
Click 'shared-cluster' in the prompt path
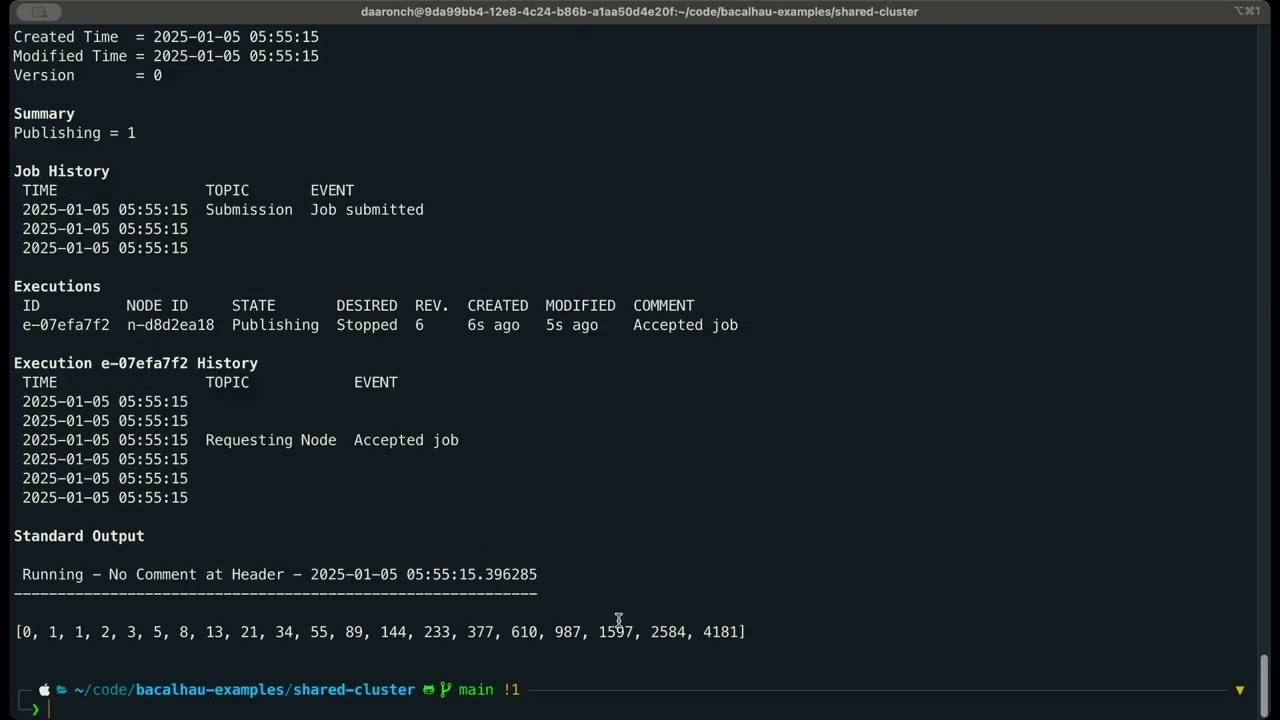tap(354, 690)
